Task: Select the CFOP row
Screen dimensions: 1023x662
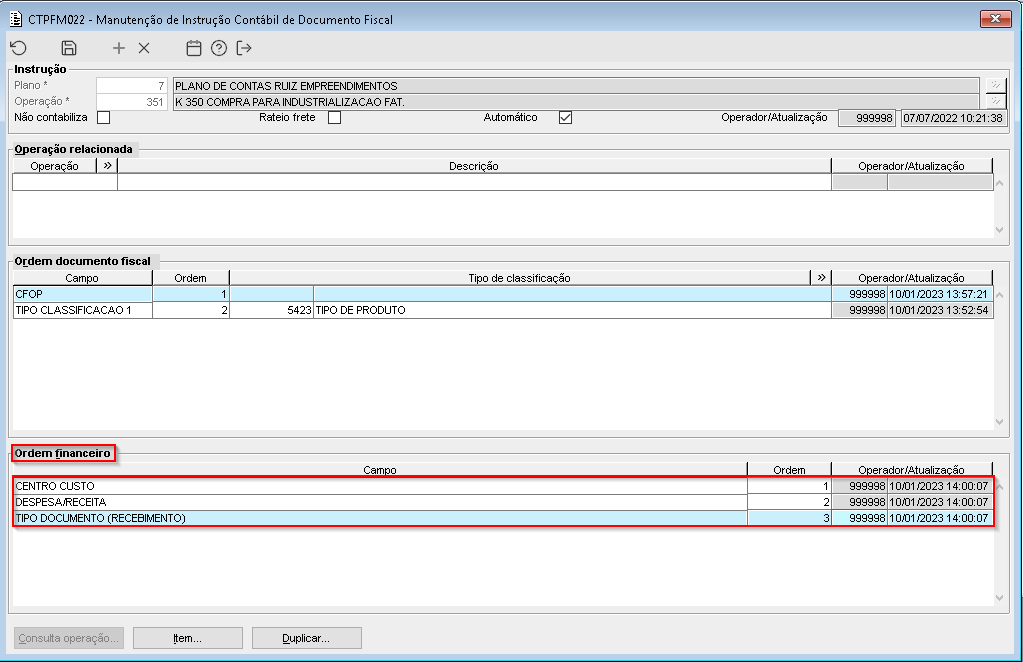Action: [503, 294]
